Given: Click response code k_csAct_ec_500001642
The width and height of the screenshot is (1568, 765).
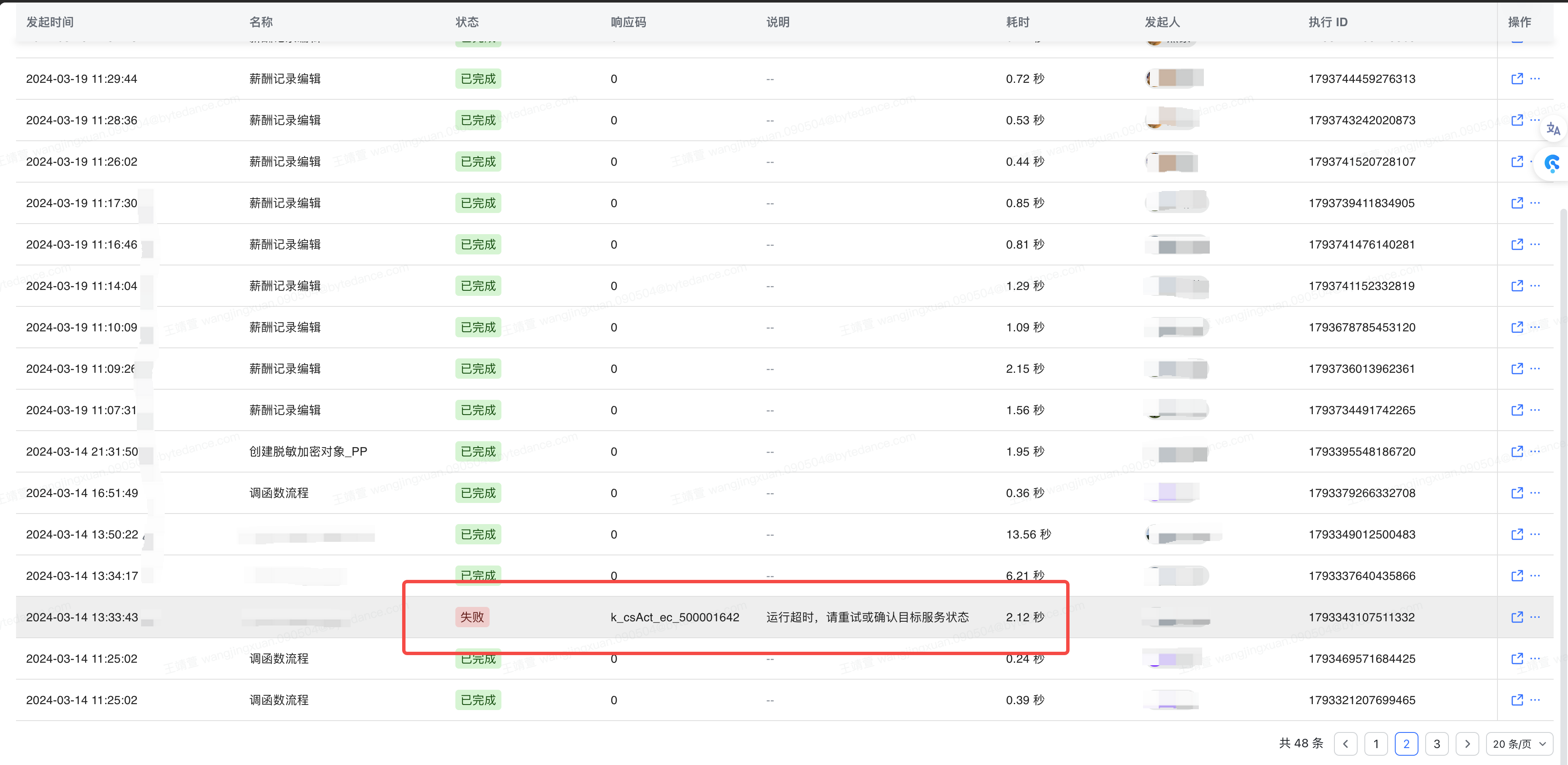Looking at the screenshot, I should coord(675,617).
